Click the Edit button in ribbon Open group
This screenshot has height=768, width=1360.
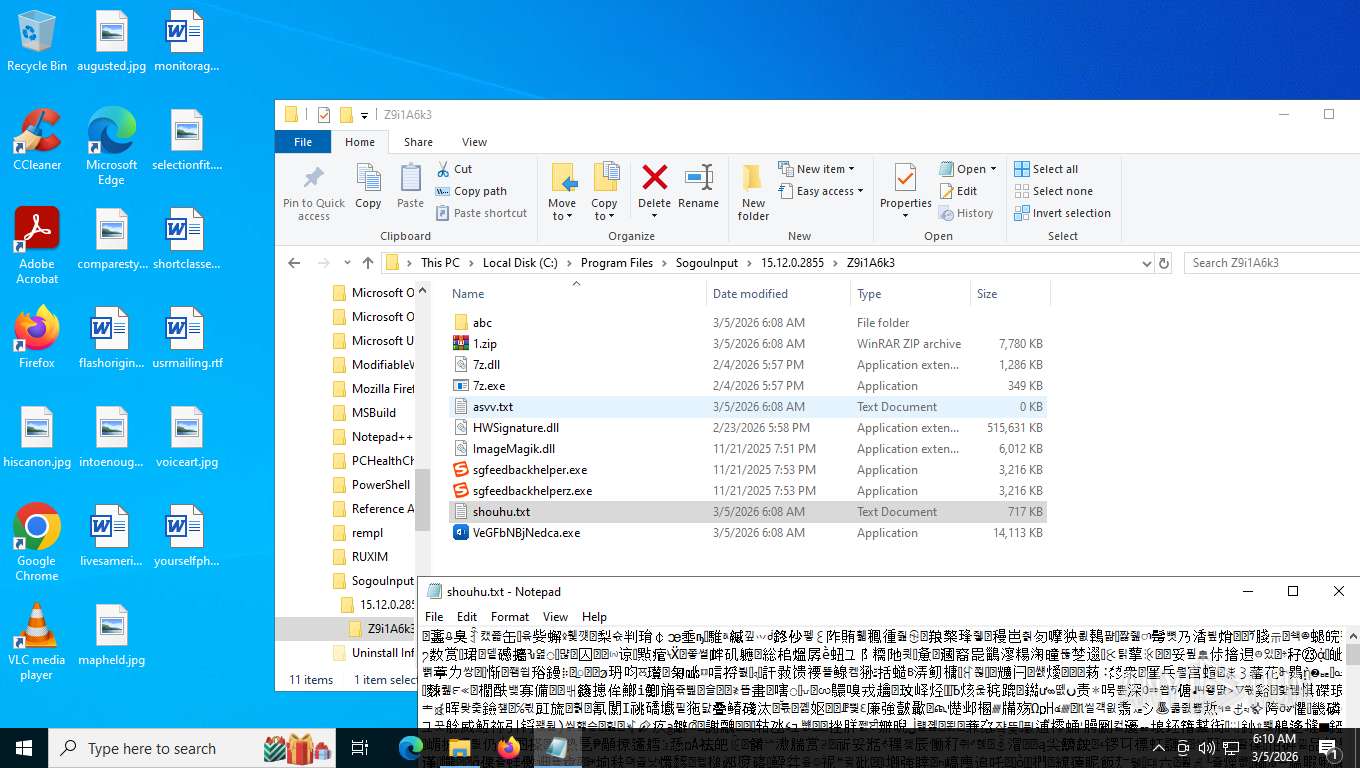958,191
